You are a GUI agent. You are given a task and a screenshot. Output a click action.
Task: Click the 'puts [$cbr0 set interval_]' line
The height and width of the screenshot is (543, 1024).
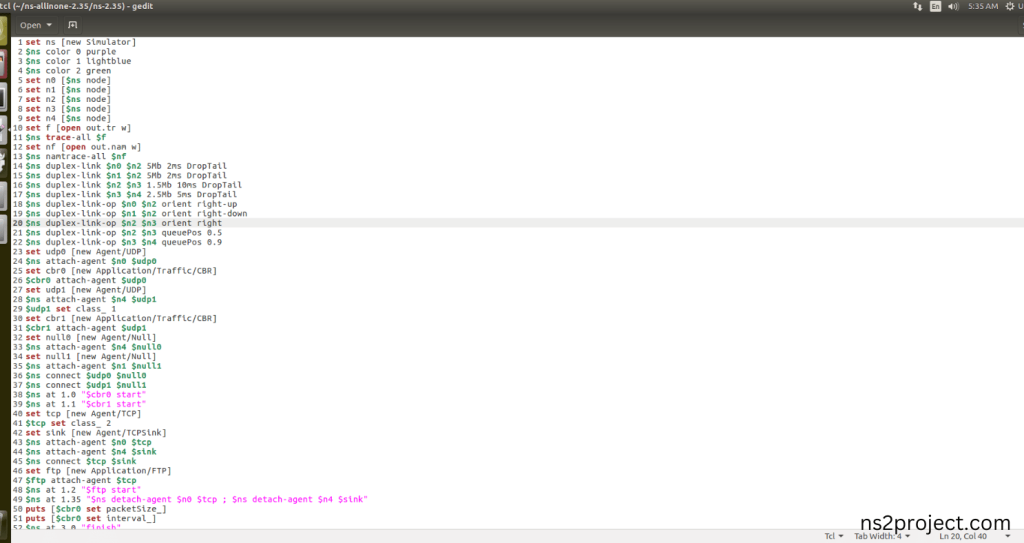pyautogui.click(x=91, y=518)
